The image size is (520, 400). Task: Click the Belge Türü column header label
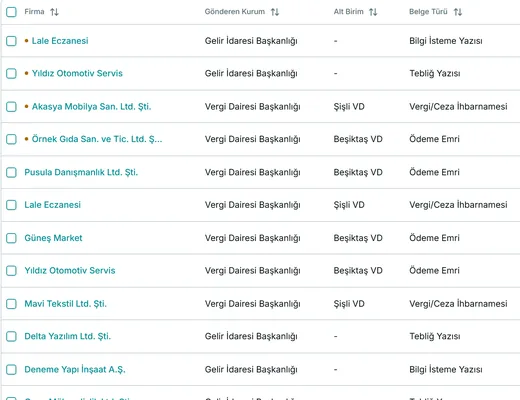pyautogui.click(x=428, y=12)
